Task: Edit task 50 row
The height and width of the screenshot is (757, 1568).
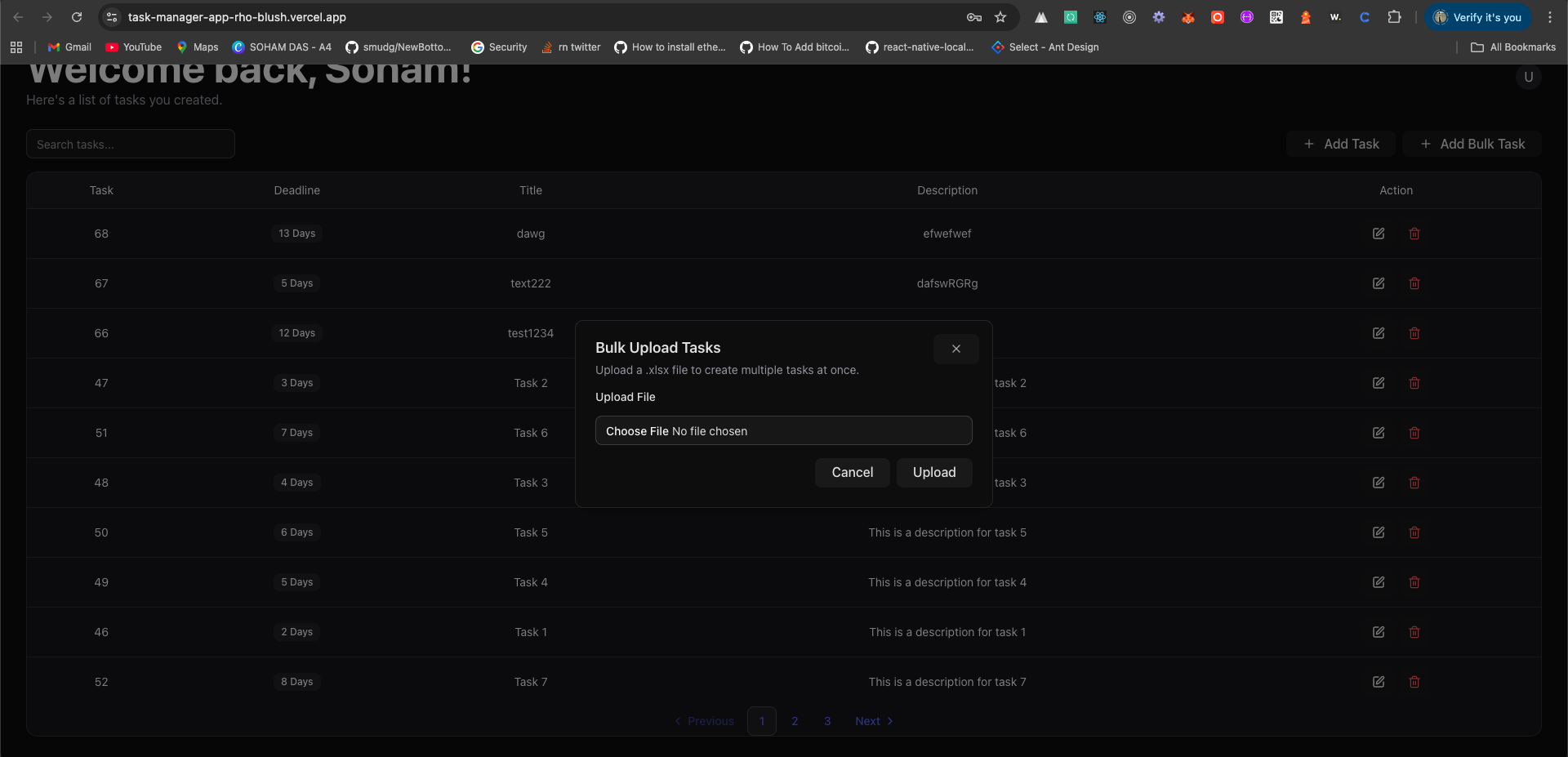Action: [x=1379, y=532]
